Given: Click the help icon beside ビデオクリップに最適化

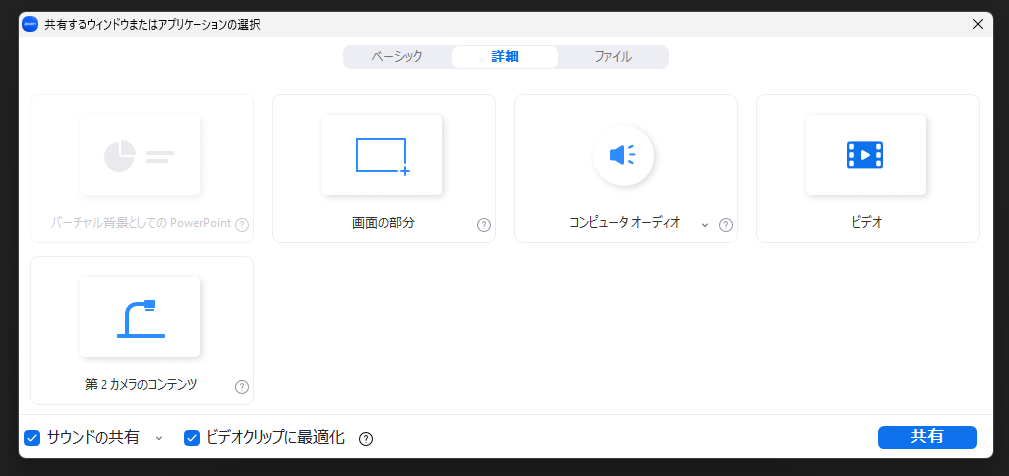Looking at the screenshot, I should pyautogui.click(x=366, y=438).
